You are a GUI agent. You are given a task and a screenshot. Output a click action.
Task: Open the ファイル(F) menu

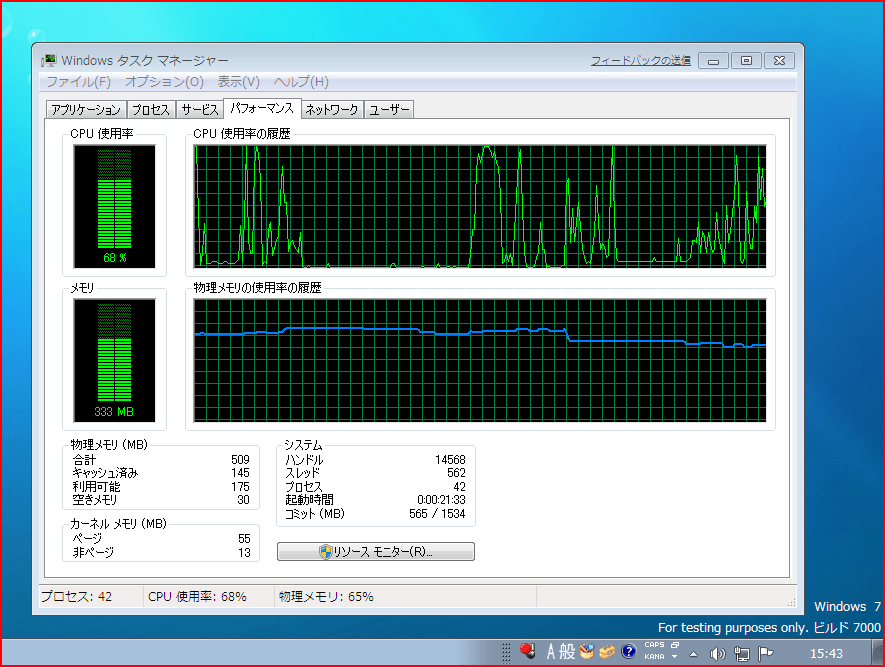pyautogui.click(x=78, y=82)
